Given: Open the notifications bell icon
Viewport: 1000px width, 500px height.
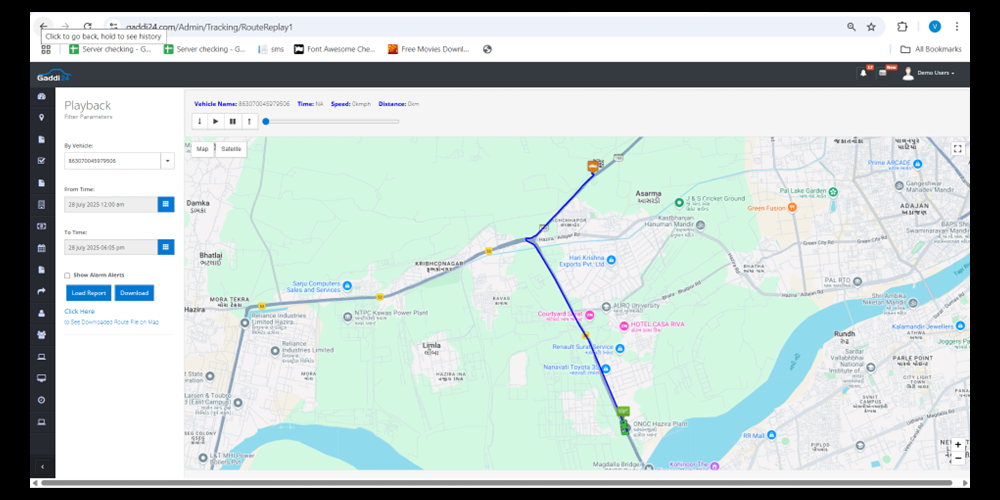Looking at the screenshot, I should [x=863, y=73].
